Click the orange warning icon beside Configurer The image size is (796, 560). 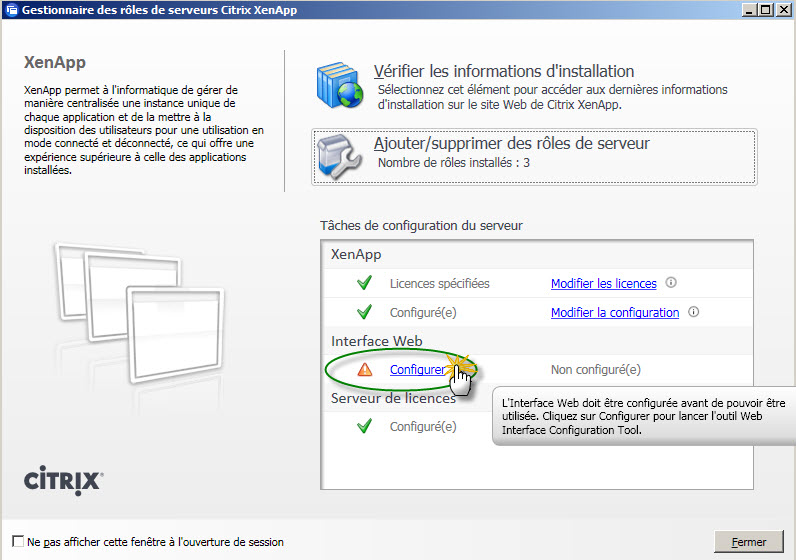[x=364, y=369]
